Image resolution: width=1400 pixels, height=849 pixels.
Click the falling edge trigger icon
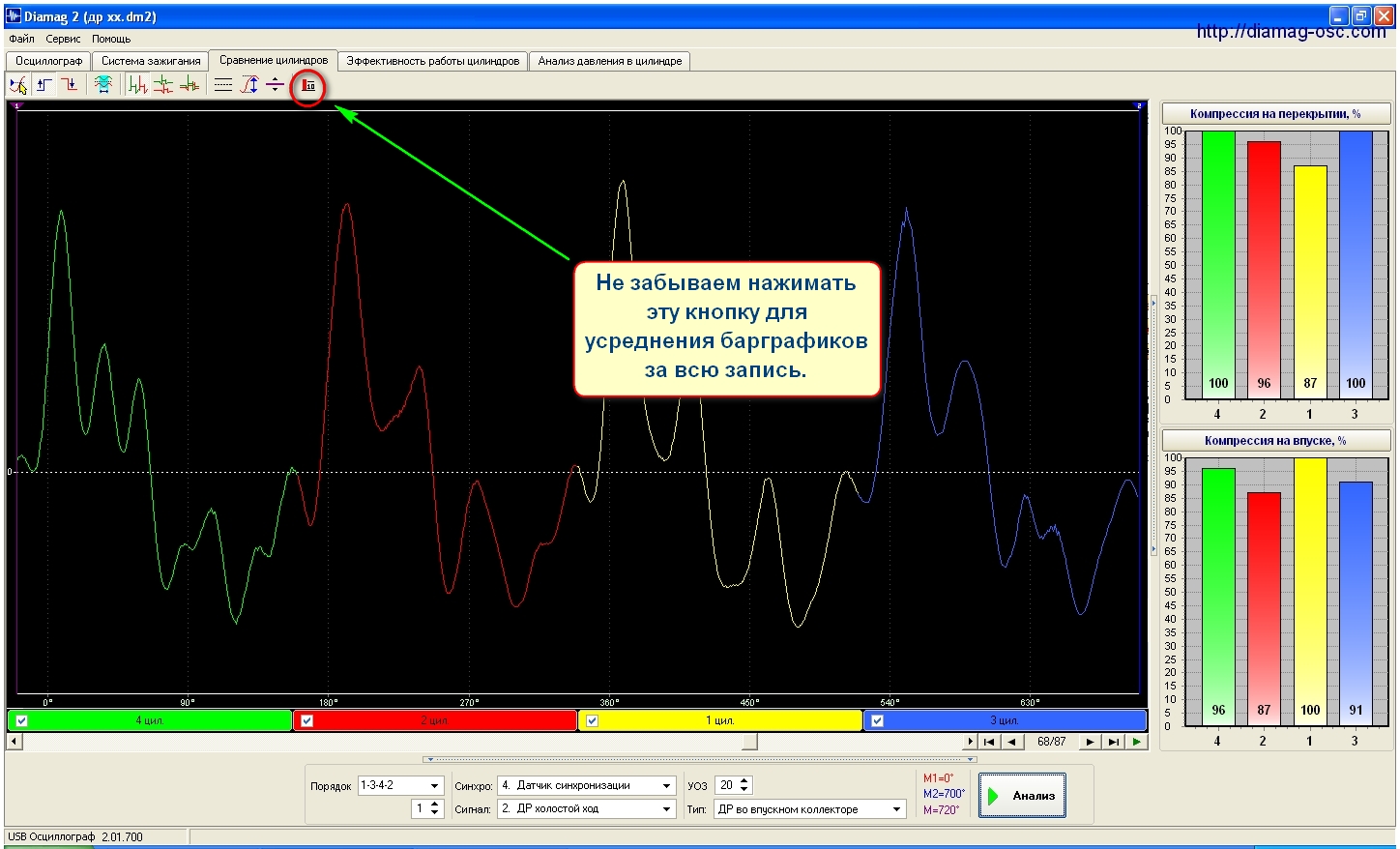70,85
